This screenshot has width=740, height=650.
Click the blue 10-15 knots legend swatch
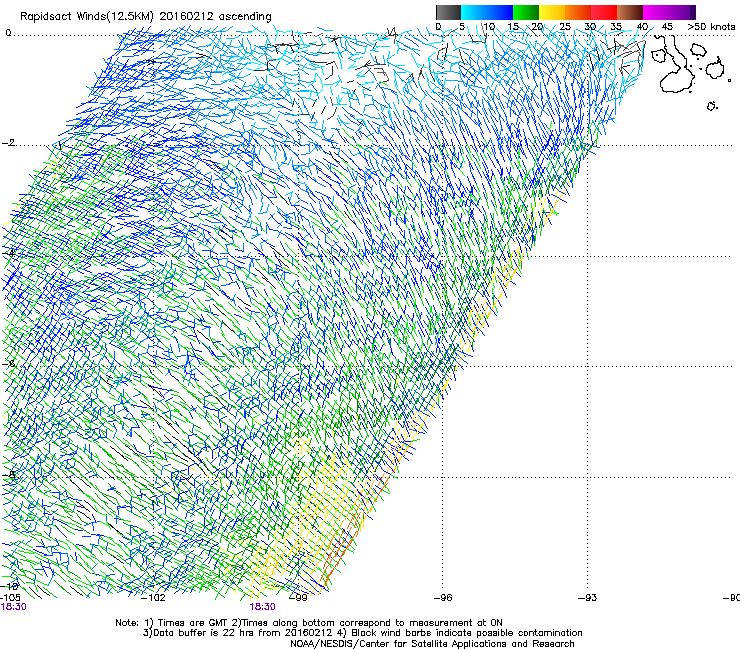(500, 12)
